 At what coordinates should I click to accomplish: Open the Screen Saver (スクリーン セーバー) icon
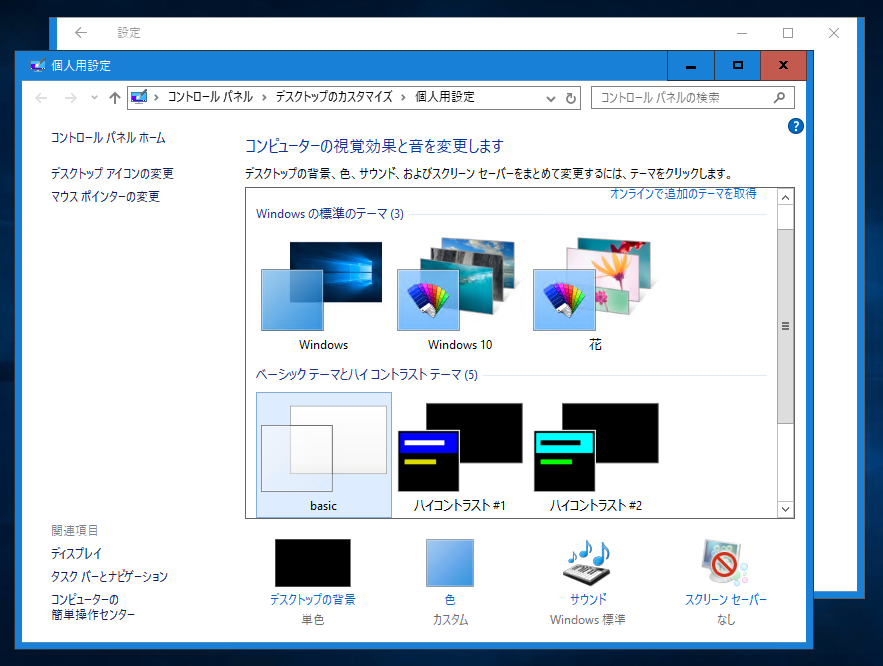(725, 562)
